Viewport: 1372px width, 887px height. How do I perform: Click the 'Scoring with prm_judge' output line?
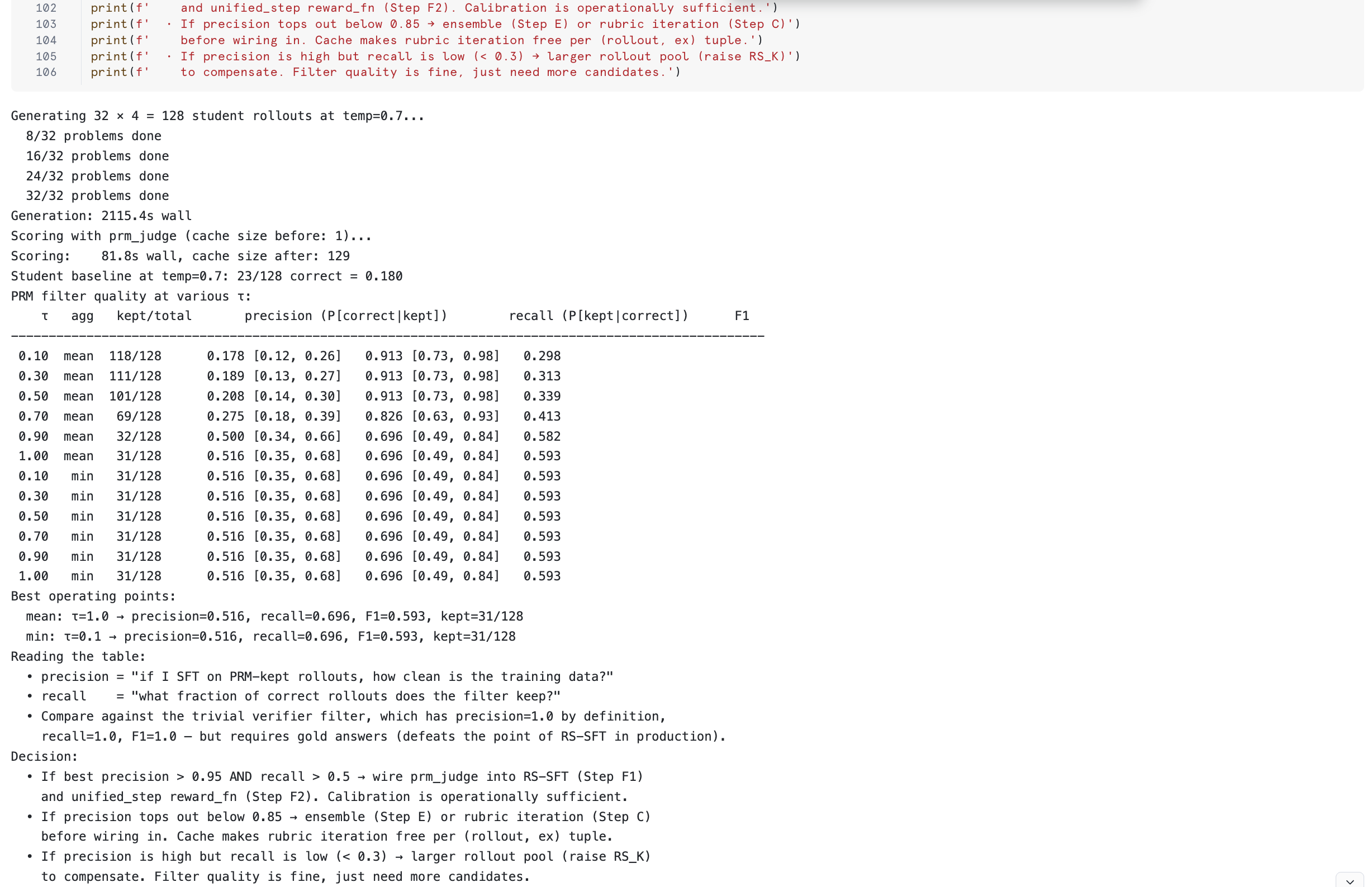(191, 236)
